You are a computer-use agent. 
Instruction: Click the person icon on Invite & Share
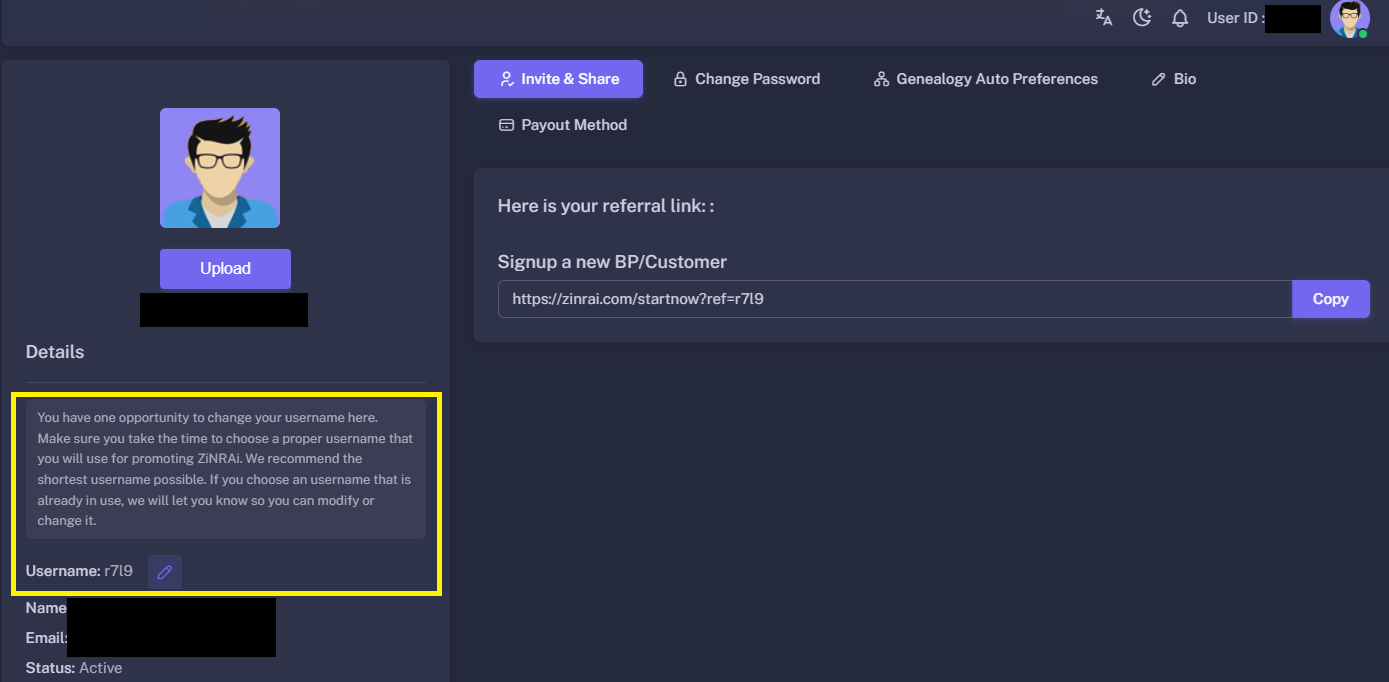506,79
